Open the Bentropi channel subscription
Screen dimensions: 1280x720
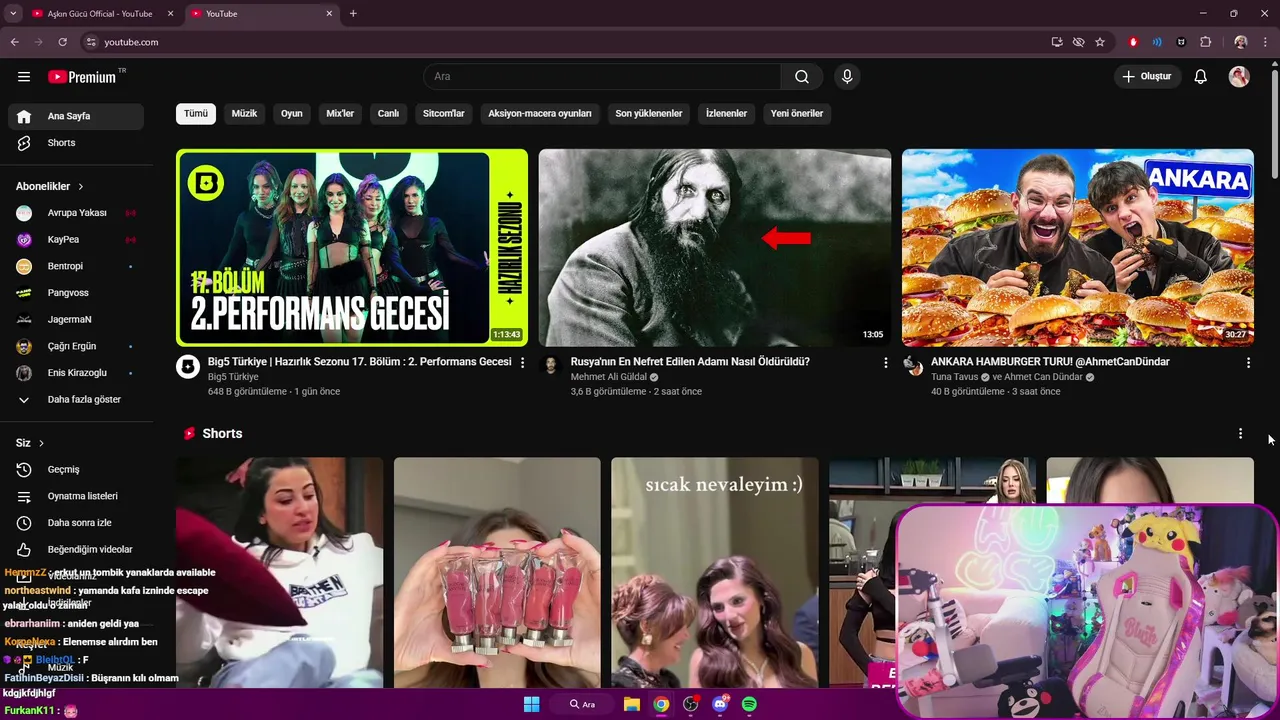tap(76, 266)
